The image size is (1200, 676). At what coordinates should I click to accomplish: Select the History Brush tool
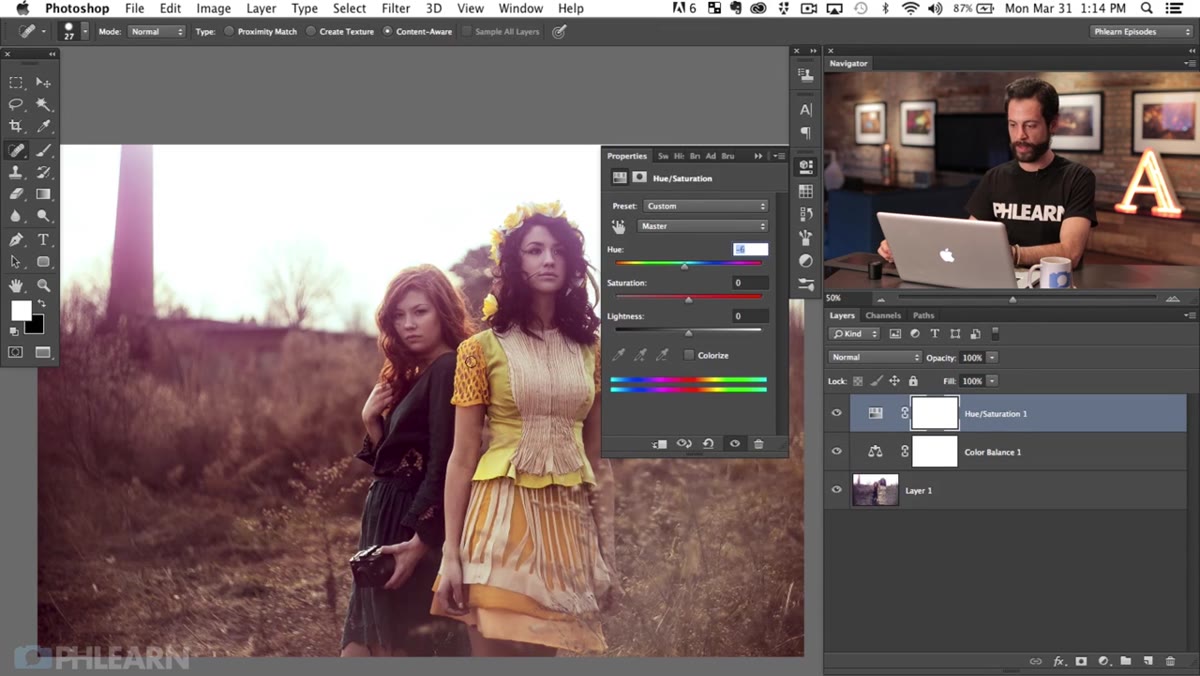coord(43,172)
